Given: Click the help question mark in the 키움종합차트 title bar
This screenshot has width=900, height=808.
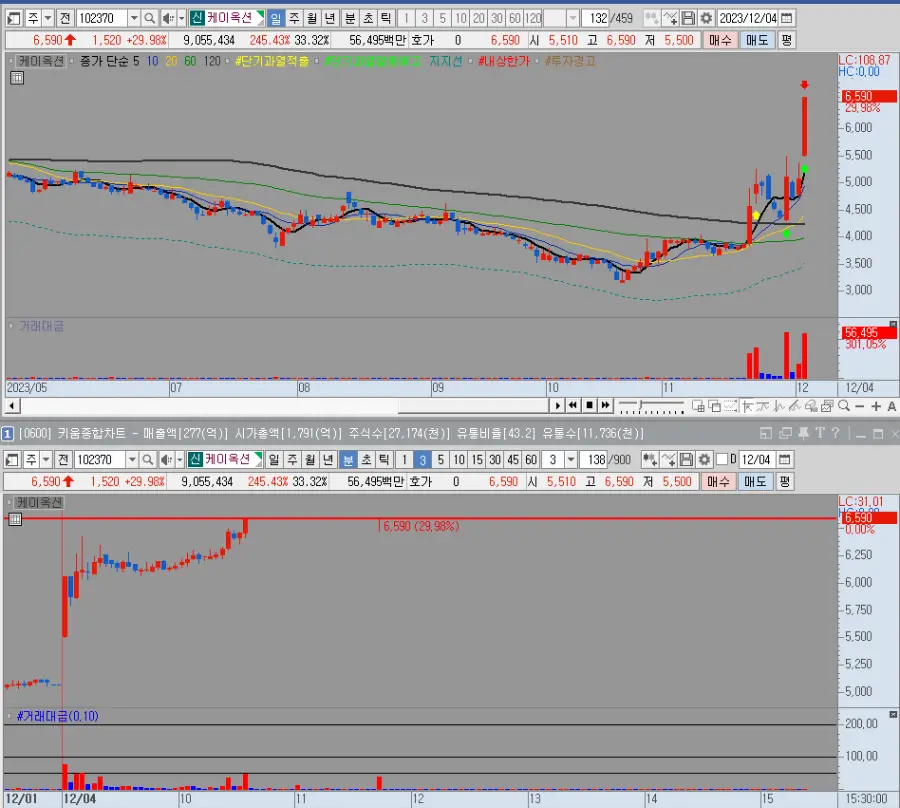Looking at the screenshot, I should coord(835,433).
